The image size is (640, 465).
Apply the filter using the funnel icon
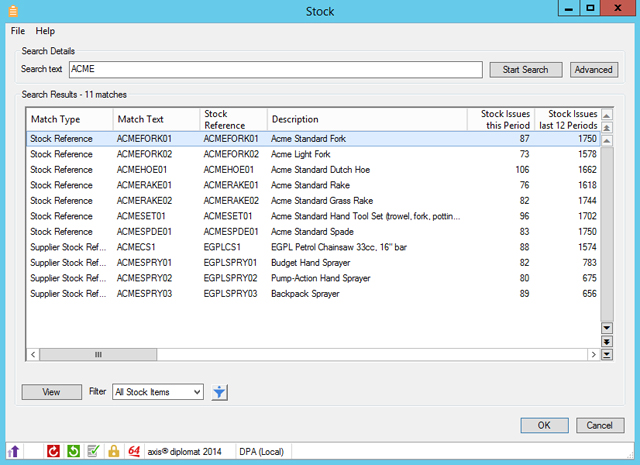click(x=220, y=392)
